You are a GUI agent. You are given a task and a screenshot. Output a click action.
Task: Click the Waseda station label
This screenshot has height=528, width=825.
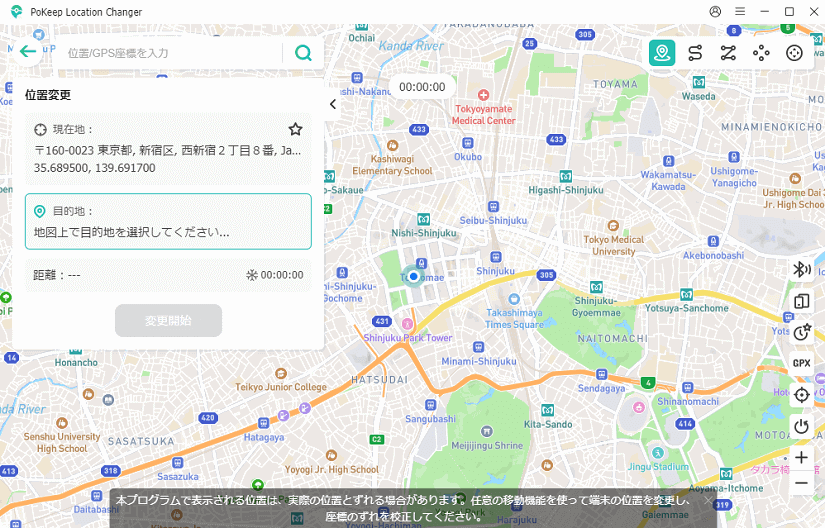pyautogui.click(x=698, y=96)
